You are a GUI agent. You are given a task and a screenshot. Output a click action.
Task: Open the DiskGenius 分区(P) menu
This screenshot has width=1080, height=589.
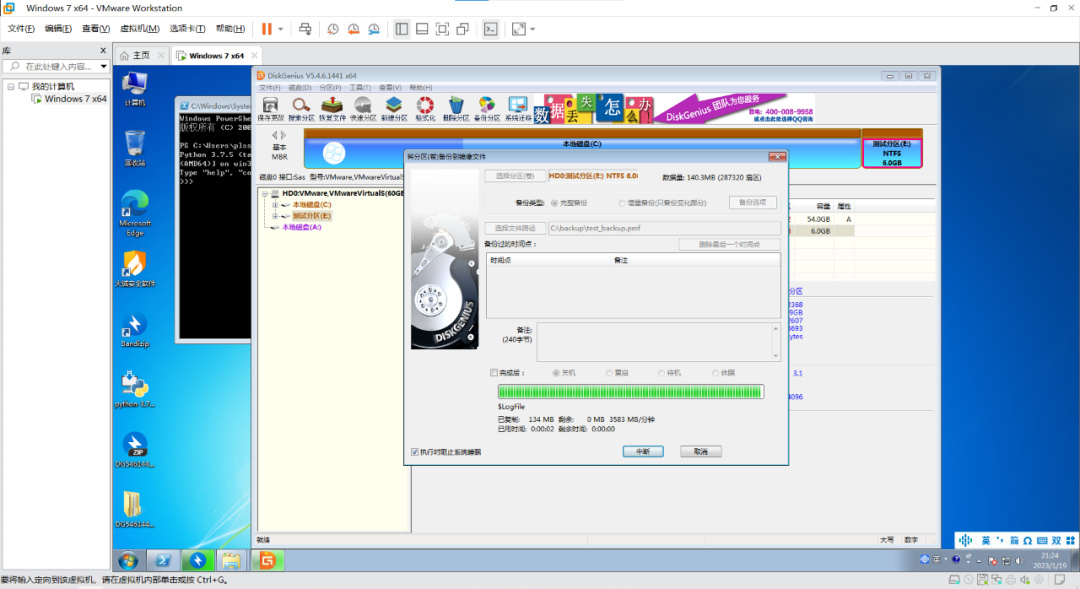[330, 87]
